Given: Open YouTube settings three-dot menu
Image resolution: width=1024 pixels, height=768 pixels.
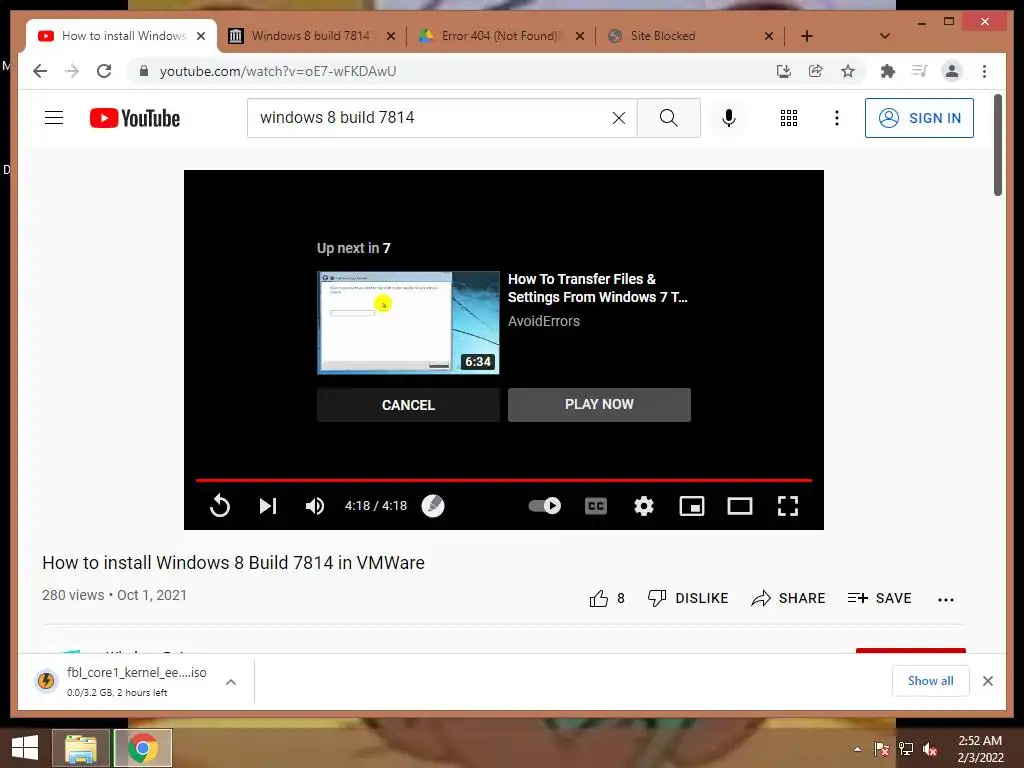Looking at the screenshot, I should (837, 118).
